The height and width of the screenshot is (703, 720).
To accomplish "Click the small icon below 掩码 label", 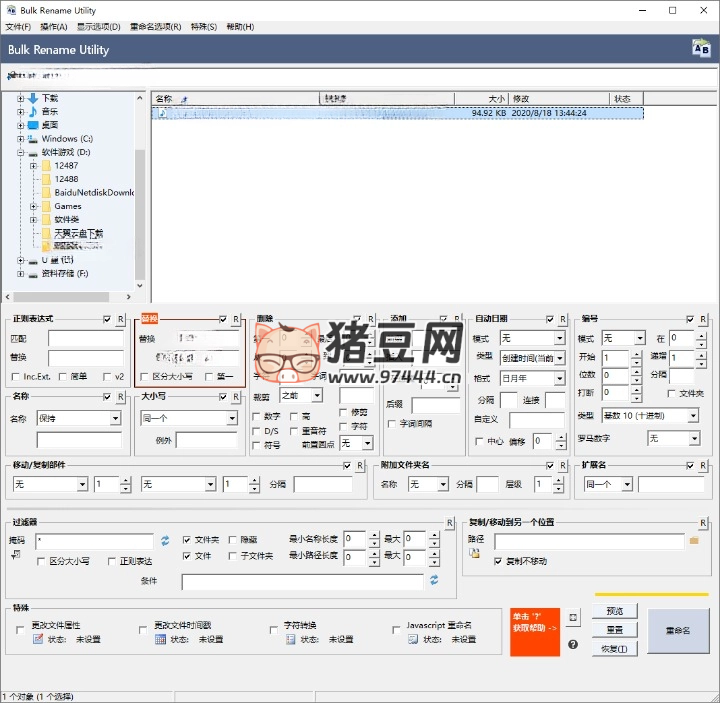I will [16, 554].
